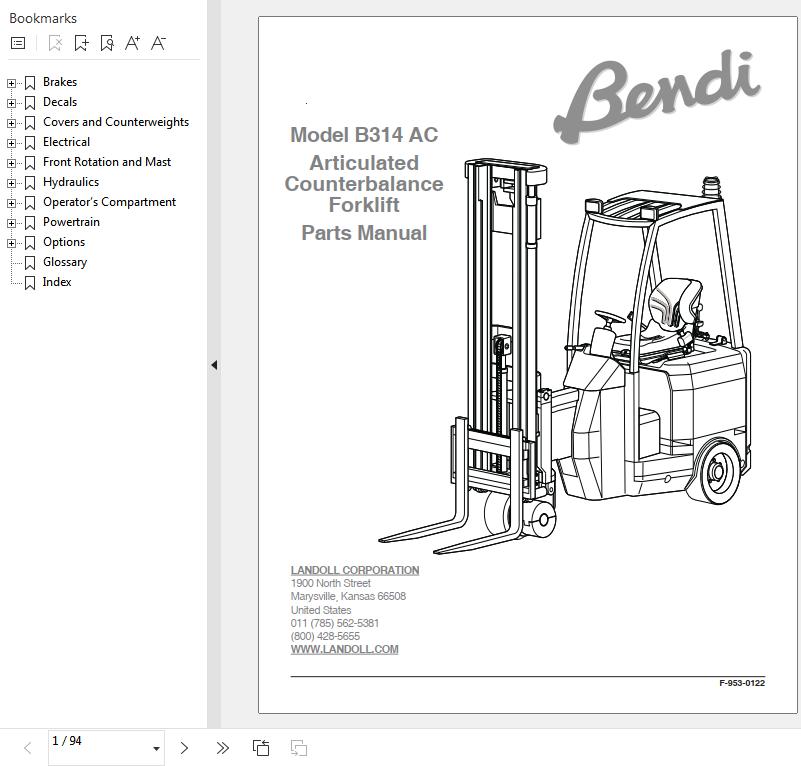Go to the Powertrain section
This screenshot has height=766, width=801.
click(71, 222)
